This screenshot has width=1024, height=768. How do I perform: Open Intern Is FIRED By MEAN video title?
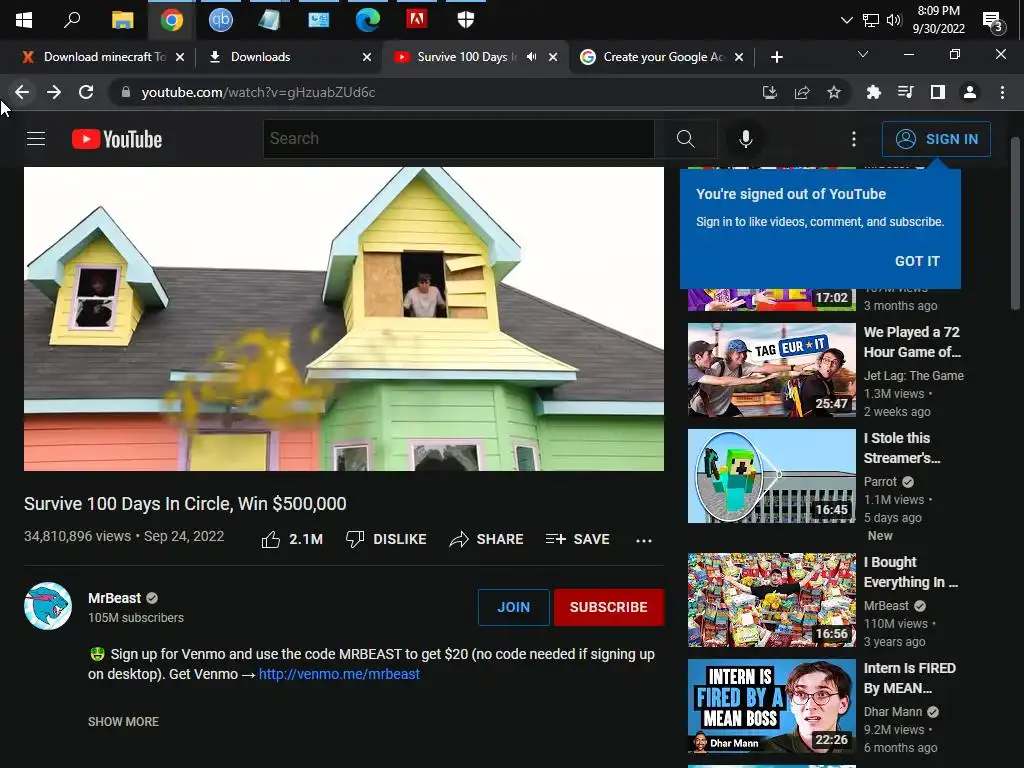(910, 678)
